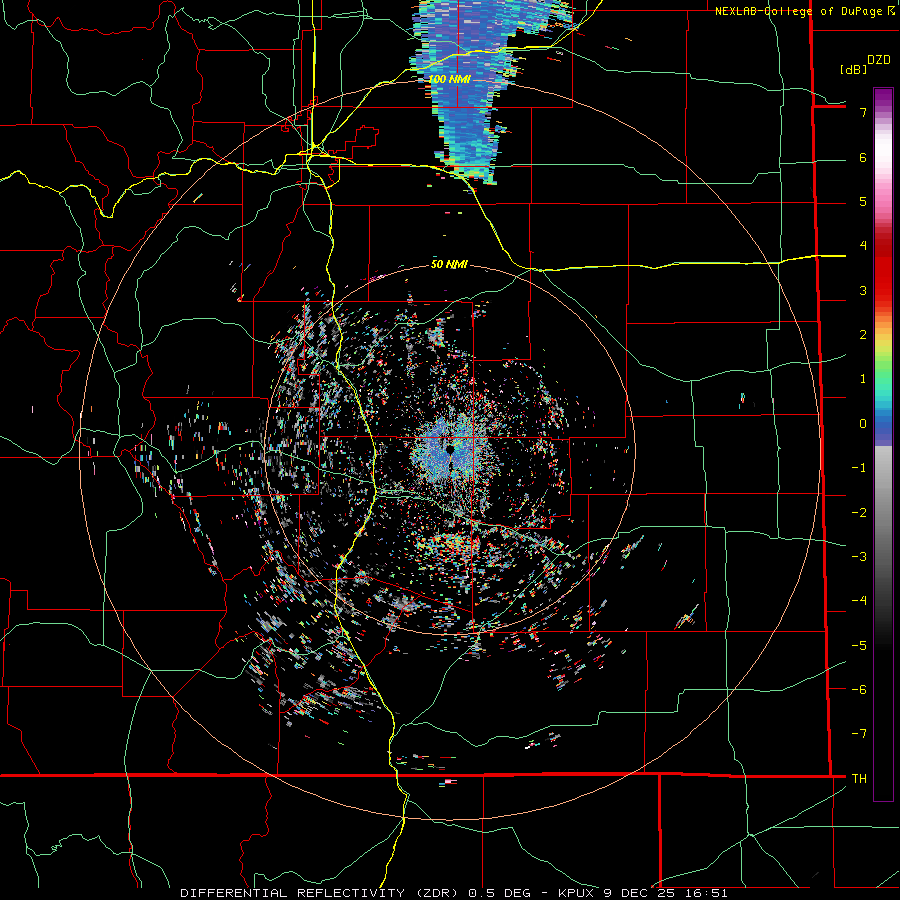Select the 7 value on color scale

point(863,112)
